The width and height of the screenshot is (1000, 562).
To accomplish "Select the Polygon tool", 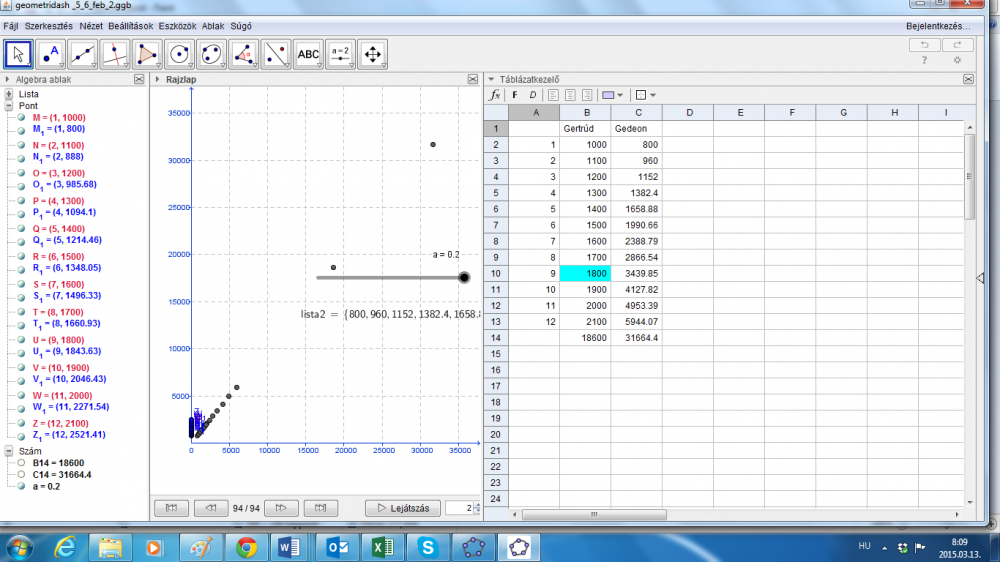I will point(148,53).
